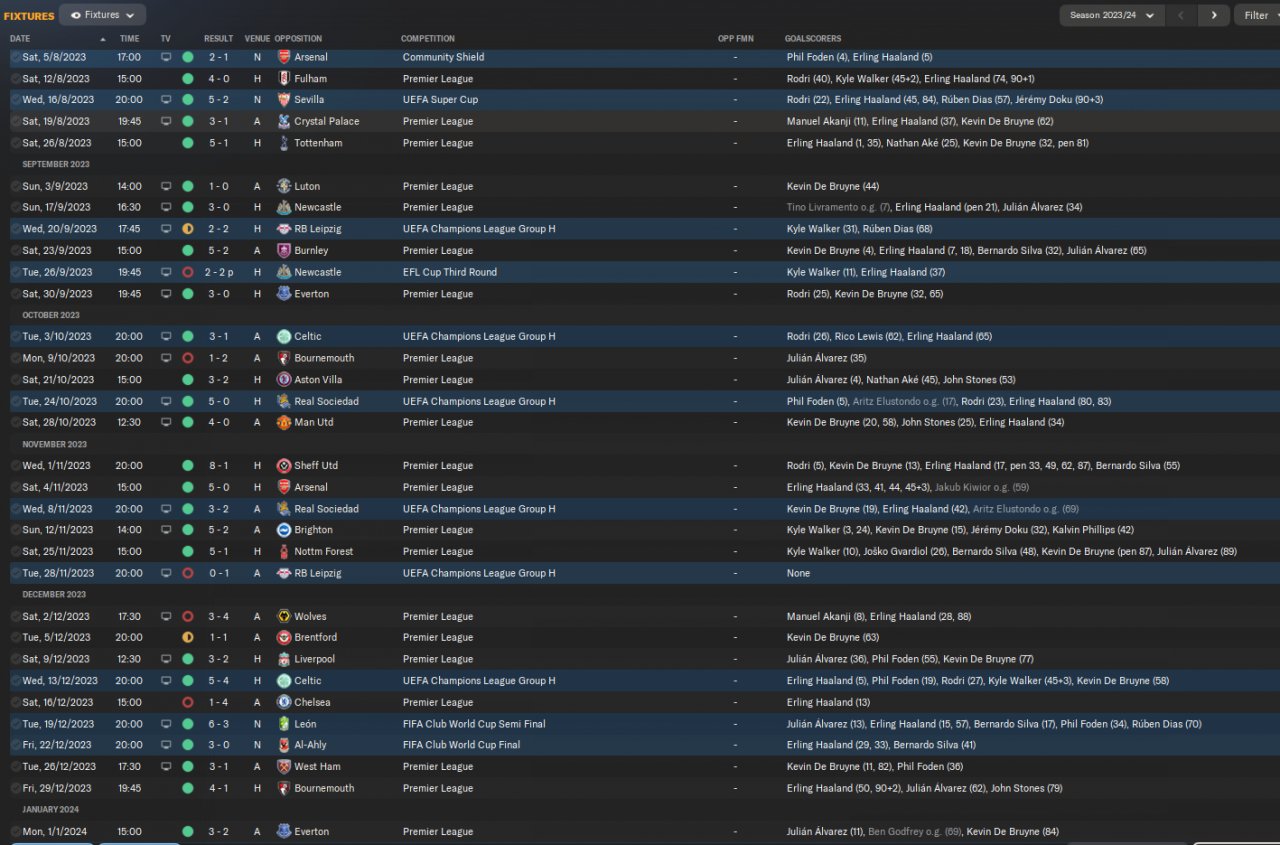The image size is (1280, 845).
Task: Sort by the VENUE column header
Action: [x=257, y=39]
